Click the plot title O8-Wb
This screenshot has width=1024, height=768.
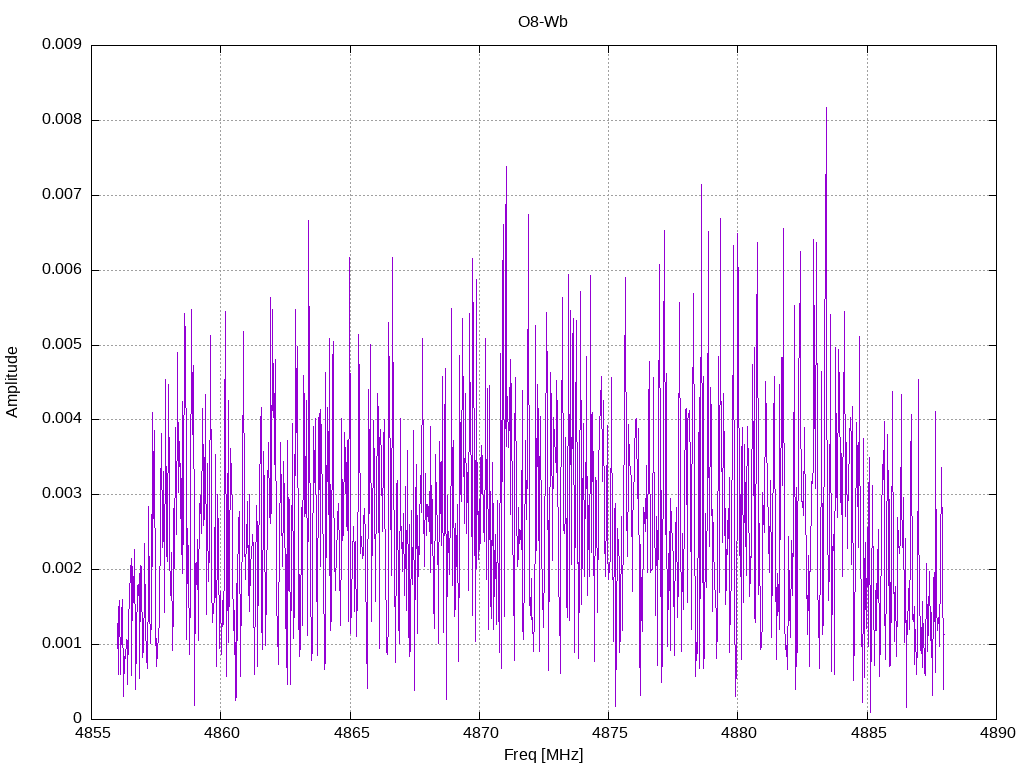[x=543, y=22]
